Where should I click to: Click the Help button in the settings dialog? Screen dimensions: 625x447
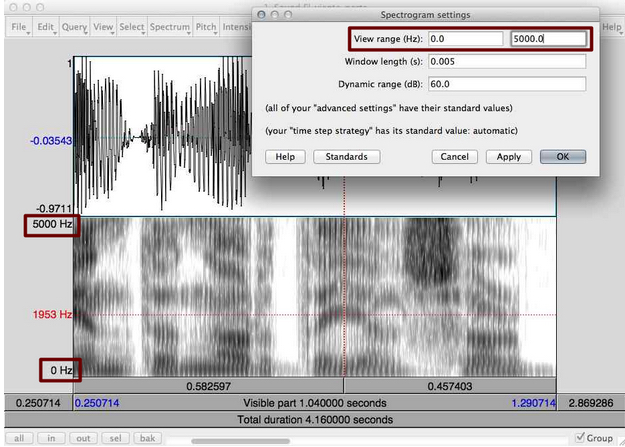coord(285,156)
